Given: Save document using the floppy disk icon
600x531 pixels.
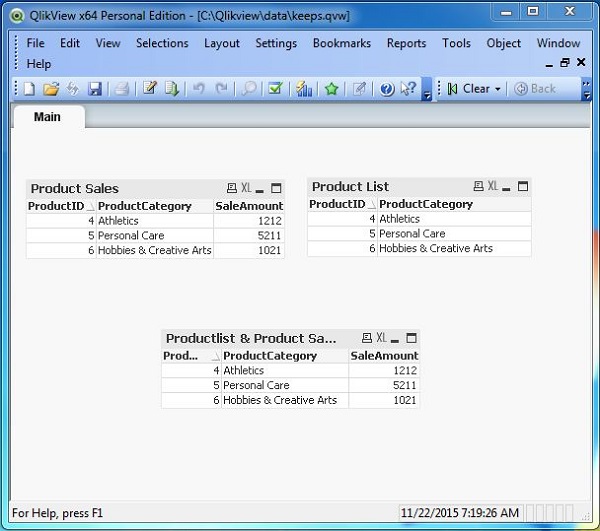Looking at the screenshot, I should click(x=95, y=89).
